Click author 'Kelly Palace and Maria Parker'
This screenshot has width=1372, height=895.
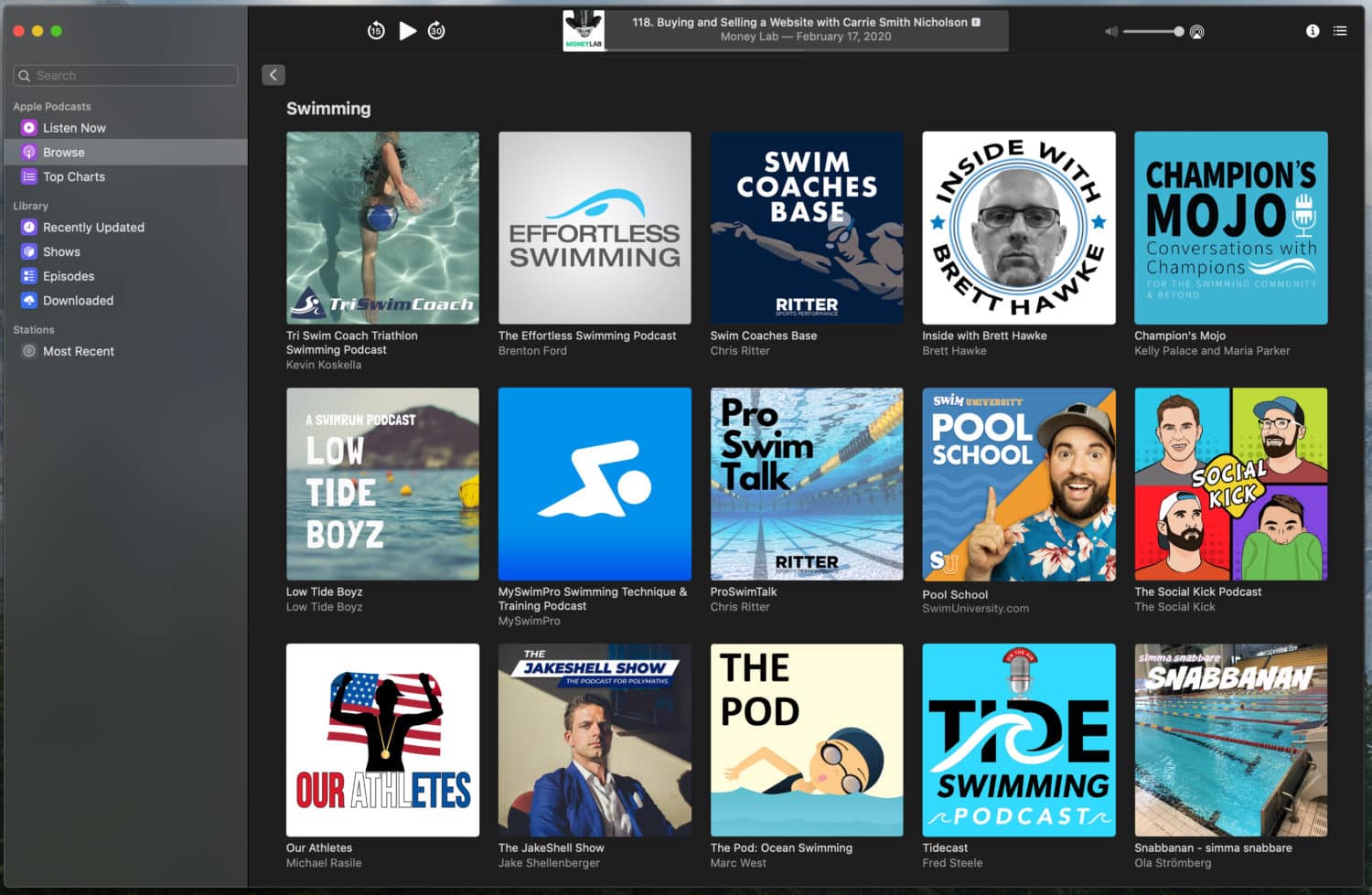pyautogui.click(x=1212, y=350)
